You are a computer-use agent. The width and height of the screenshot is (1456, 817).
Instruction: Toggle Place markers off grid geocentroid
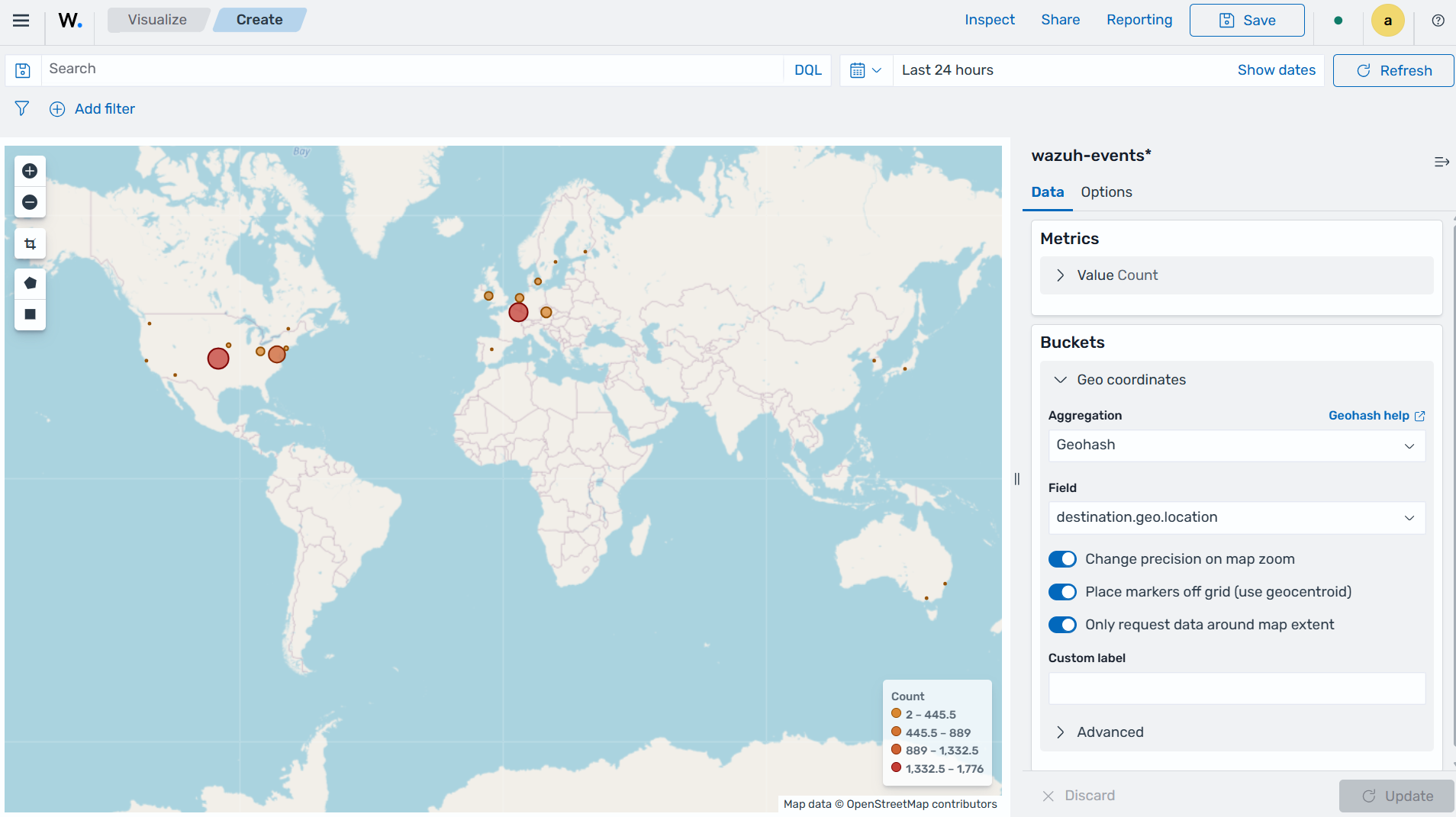click(1062, 592)
